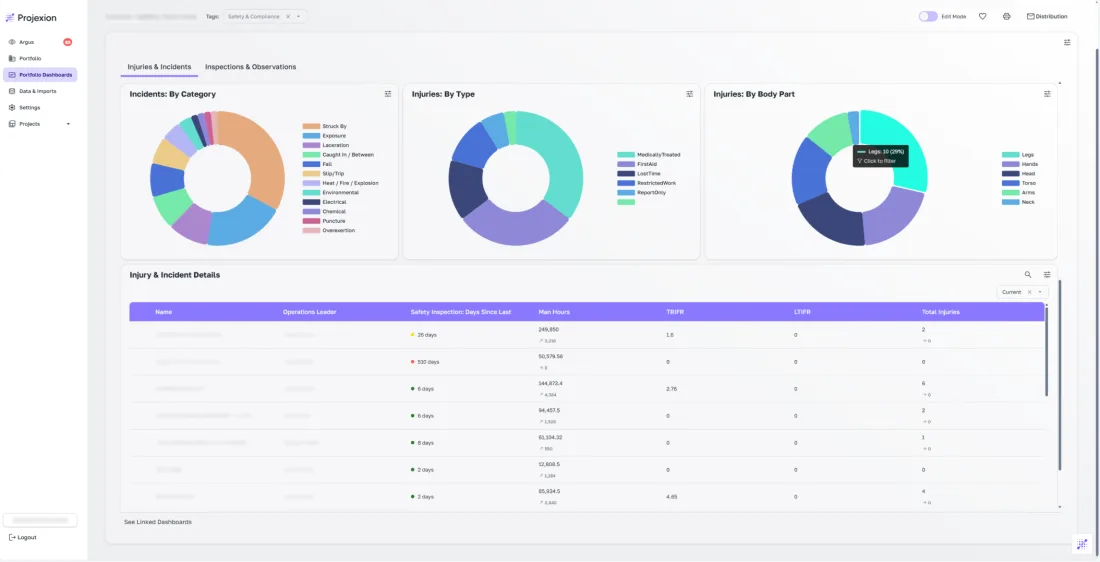Switch to the Inspections & Observations tab

tap(250, 67)
